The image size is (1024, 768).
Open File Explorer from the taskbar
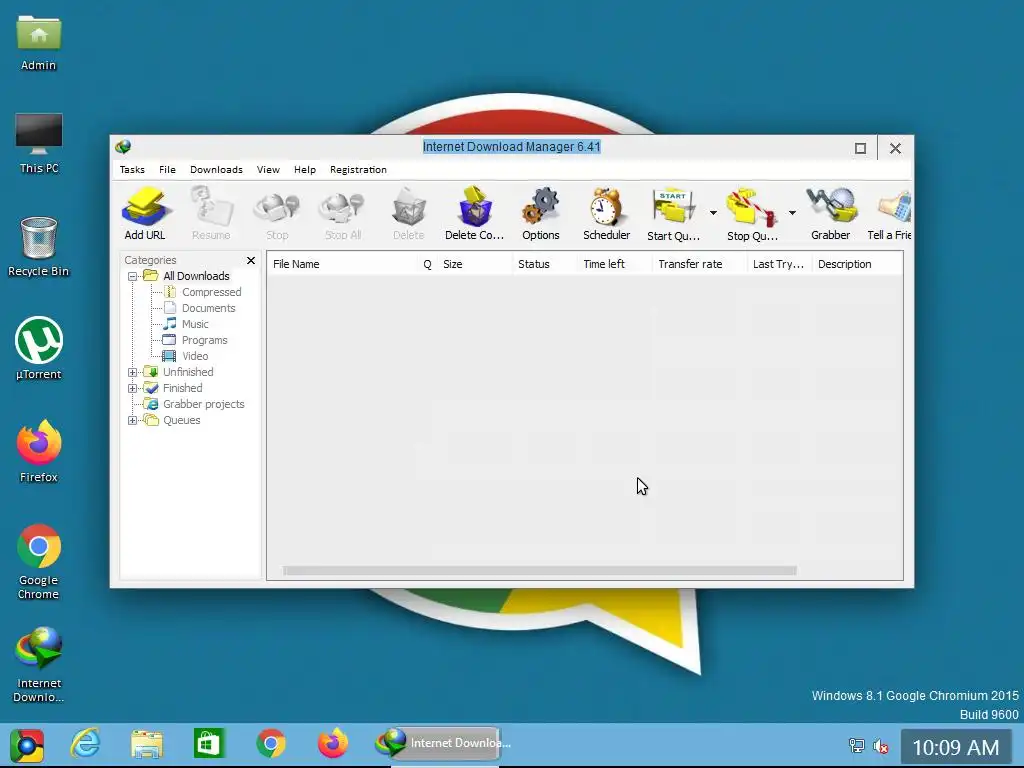pos(147,743)
